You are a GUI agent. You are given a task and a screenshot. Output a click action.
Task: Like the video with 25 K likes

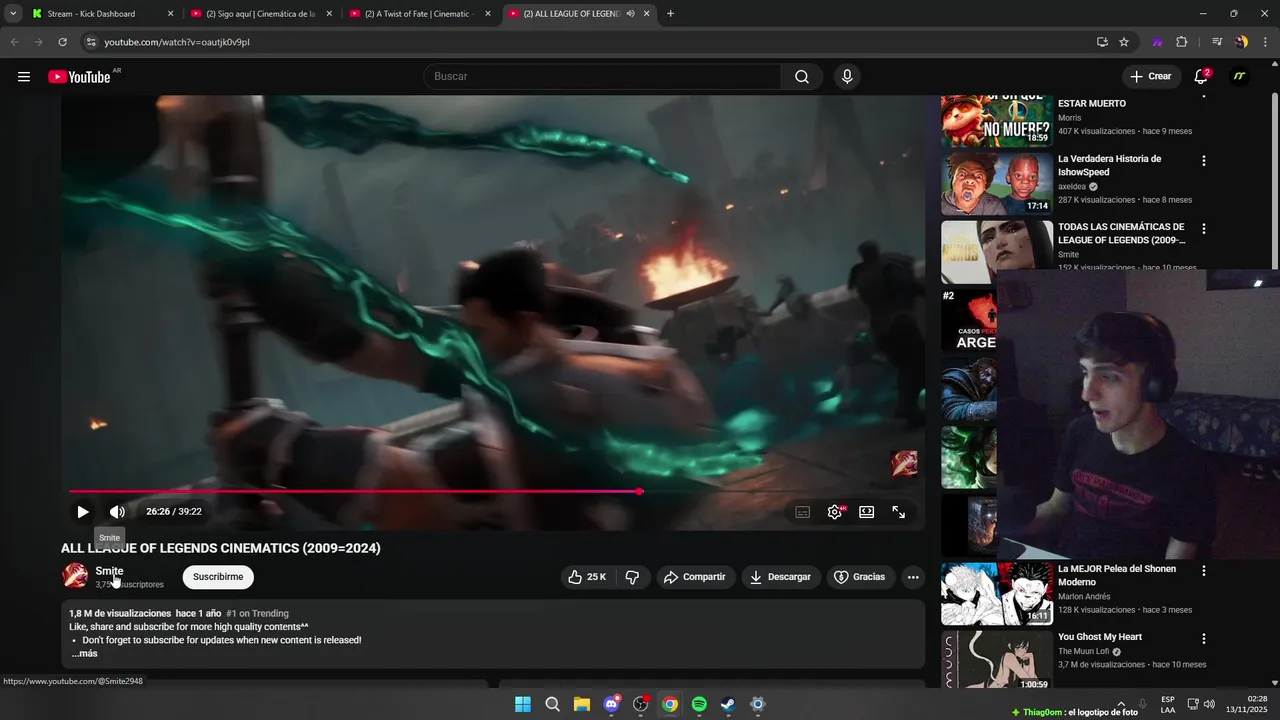click(587, 577)
